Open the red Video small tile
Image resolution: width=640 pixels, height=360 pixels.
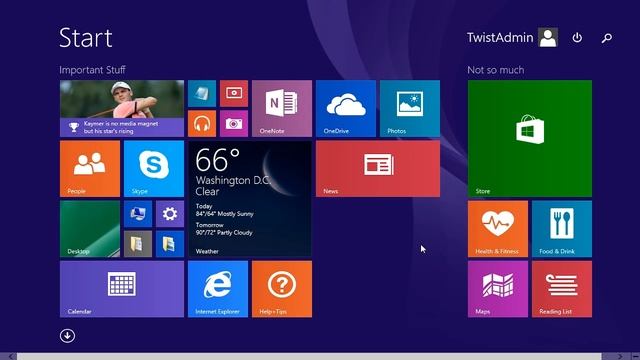234,93
